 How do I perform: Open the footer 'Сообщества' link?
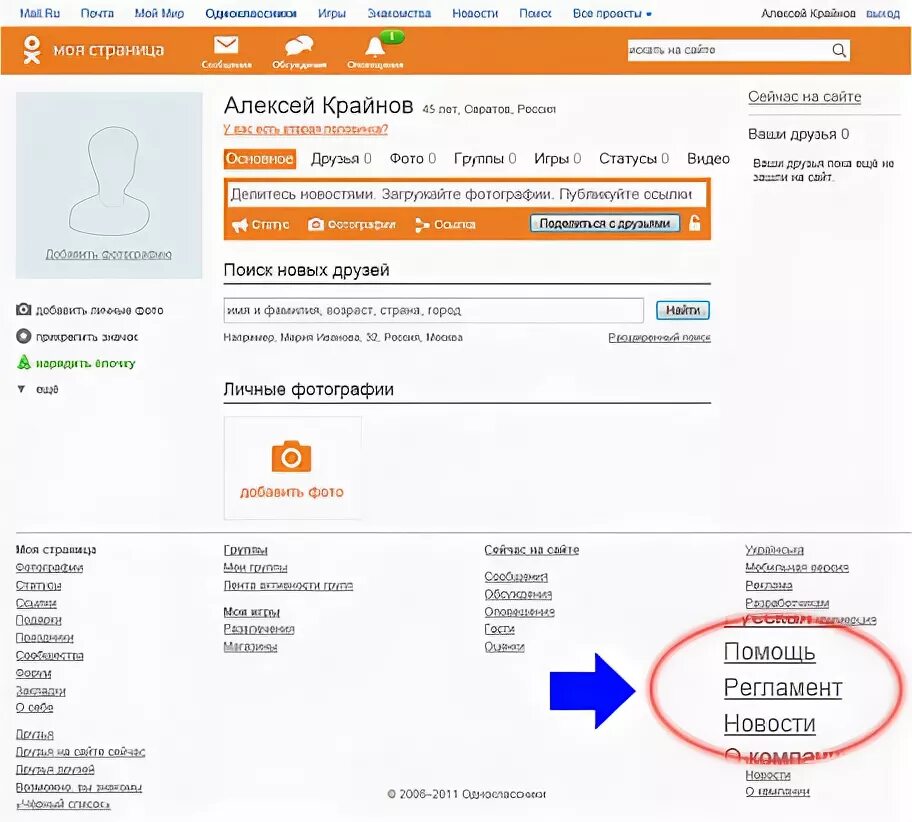point(49,655)
